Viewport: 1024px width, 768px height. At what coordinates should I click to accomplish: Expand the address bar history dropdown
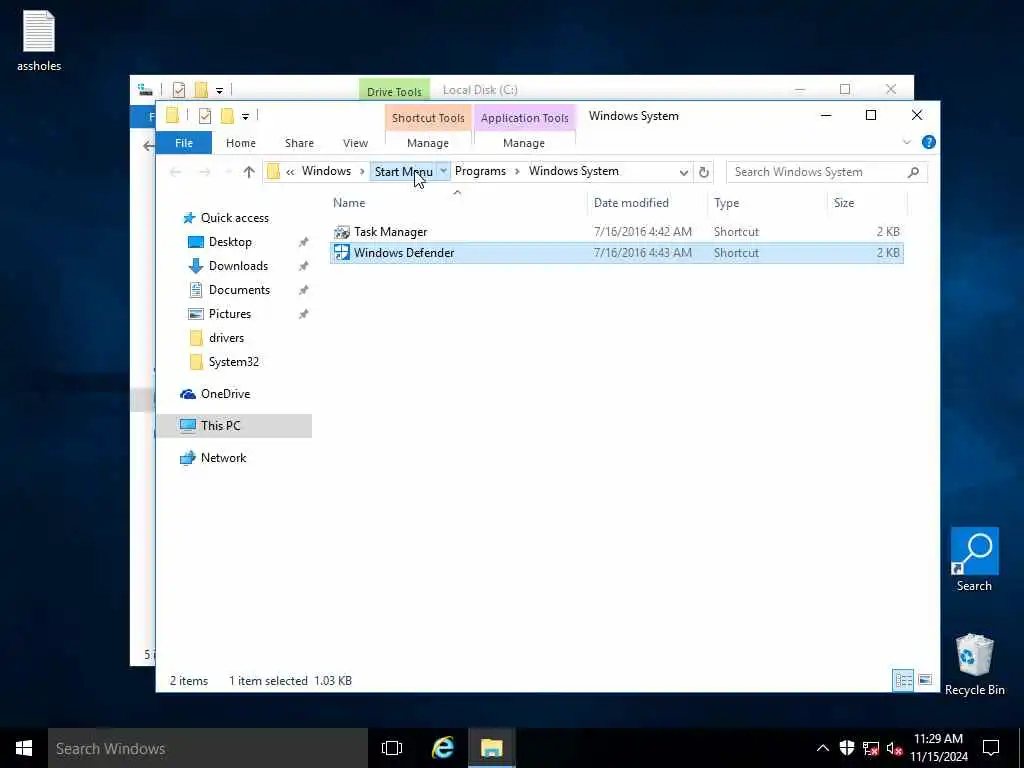pos(683,172)
